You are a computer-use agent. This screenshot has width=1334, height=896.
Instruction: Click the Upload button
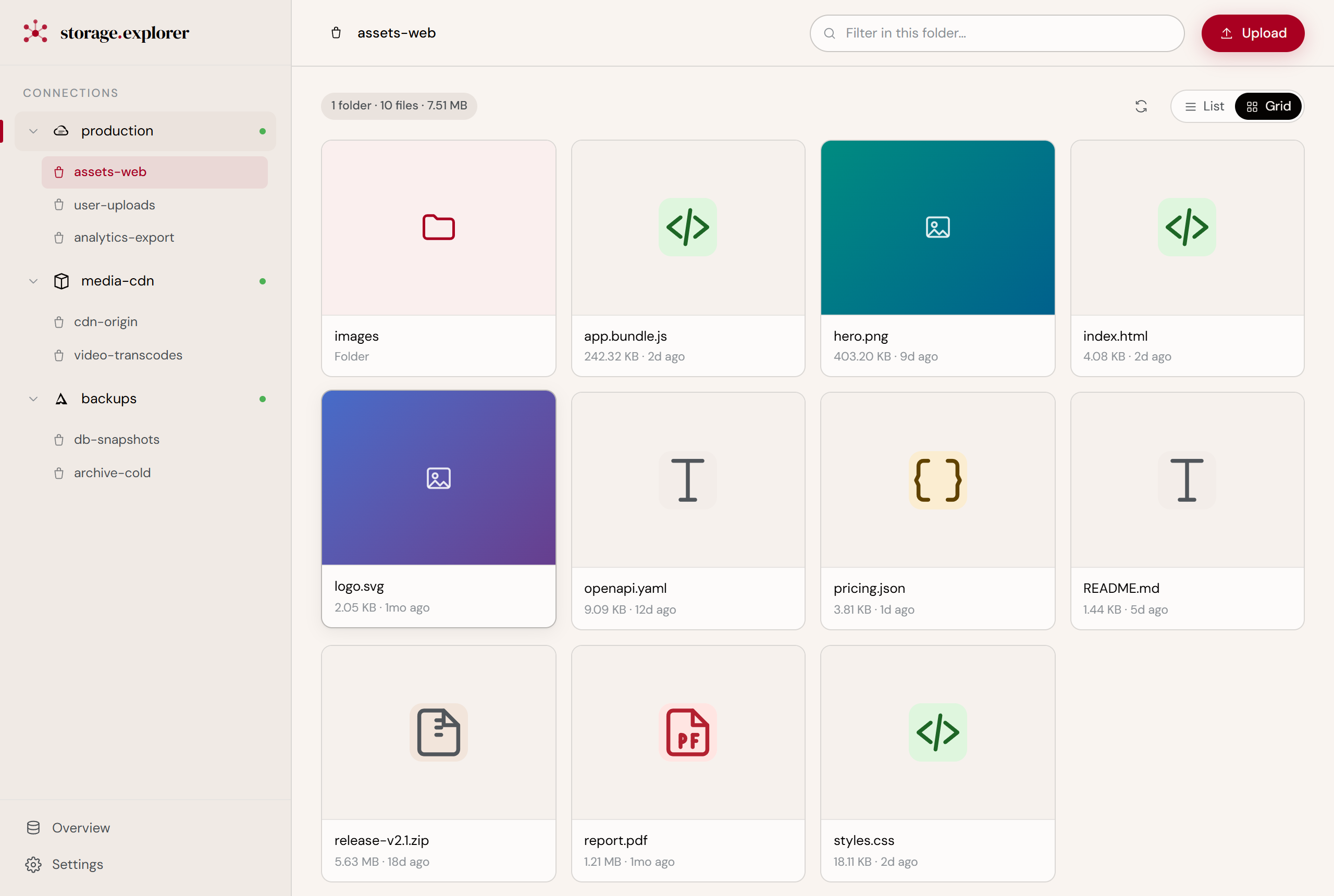tap(1252, 33)
